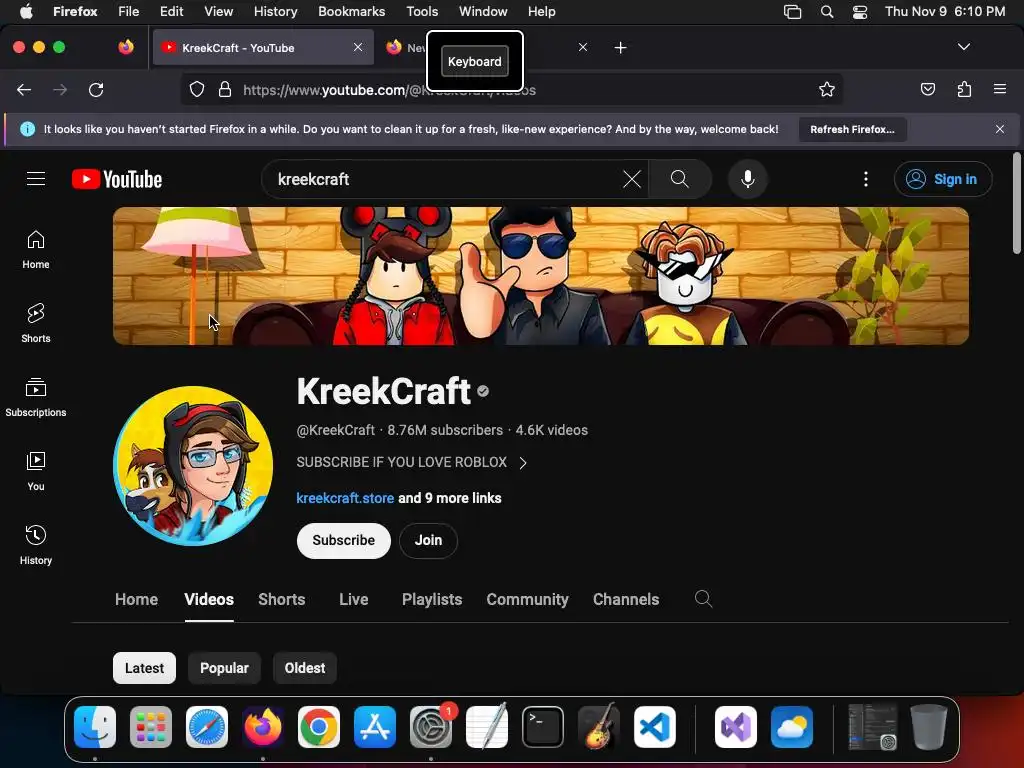Click the YouTube logo
This screenshot has height=768, width=1024.
[x=117, y=179]
